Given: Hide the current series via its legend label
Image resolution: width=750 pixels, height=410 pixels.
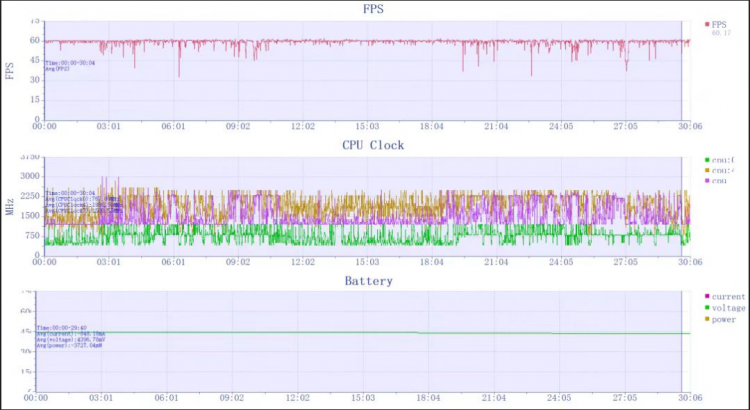Looking at the screenshot, I should point(728,297).
